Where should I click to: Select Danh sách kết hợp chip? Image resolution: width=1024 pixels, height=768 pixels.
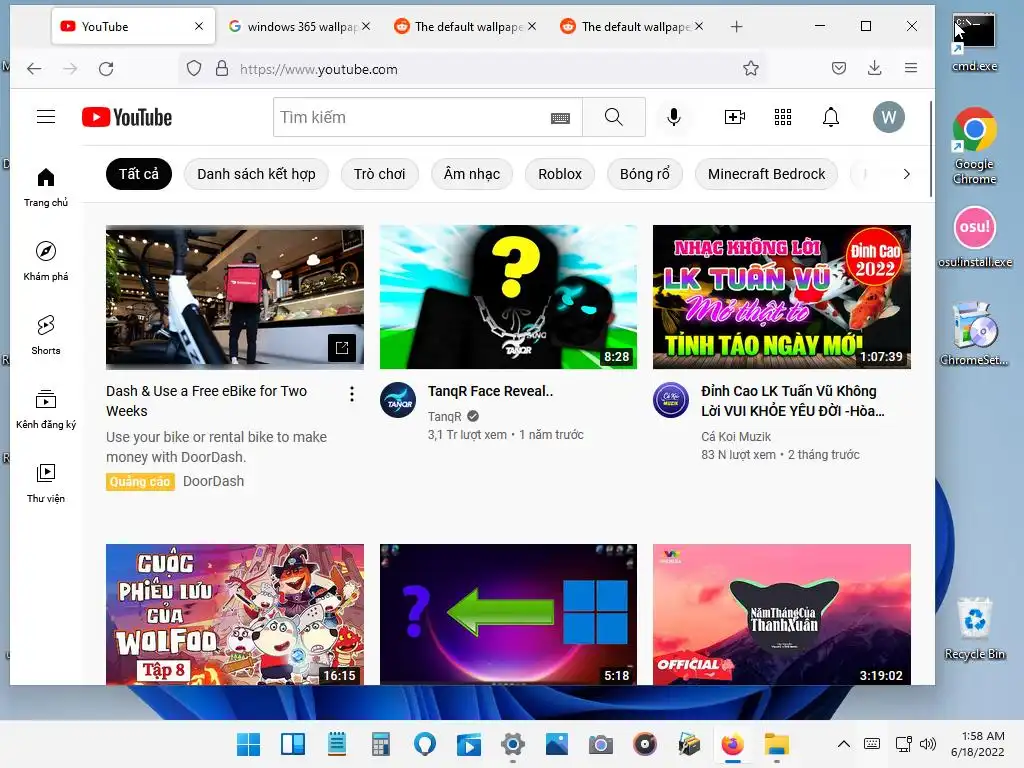[x=256, y=174]
